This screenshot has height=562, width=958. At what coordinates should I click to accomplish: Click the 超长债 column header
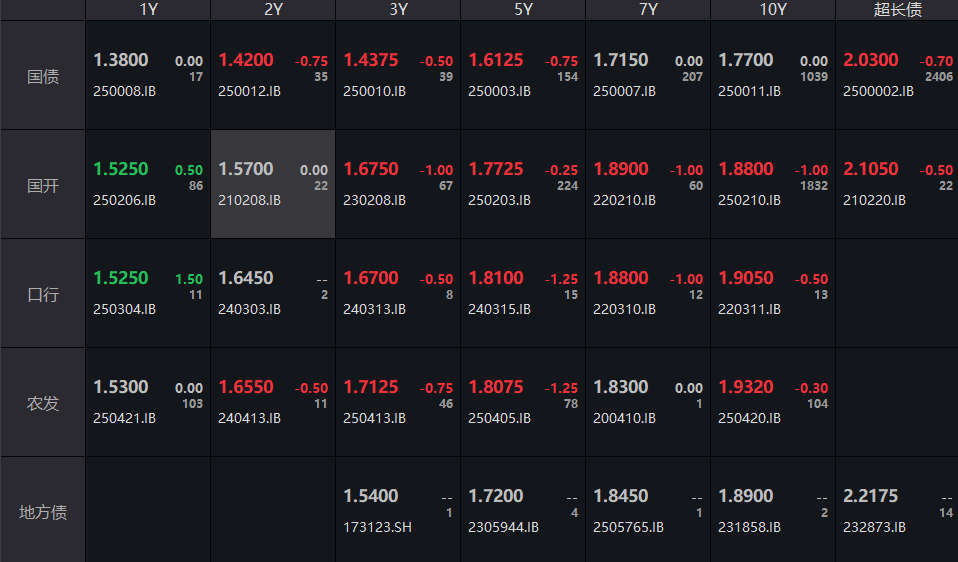coord(897,10)
